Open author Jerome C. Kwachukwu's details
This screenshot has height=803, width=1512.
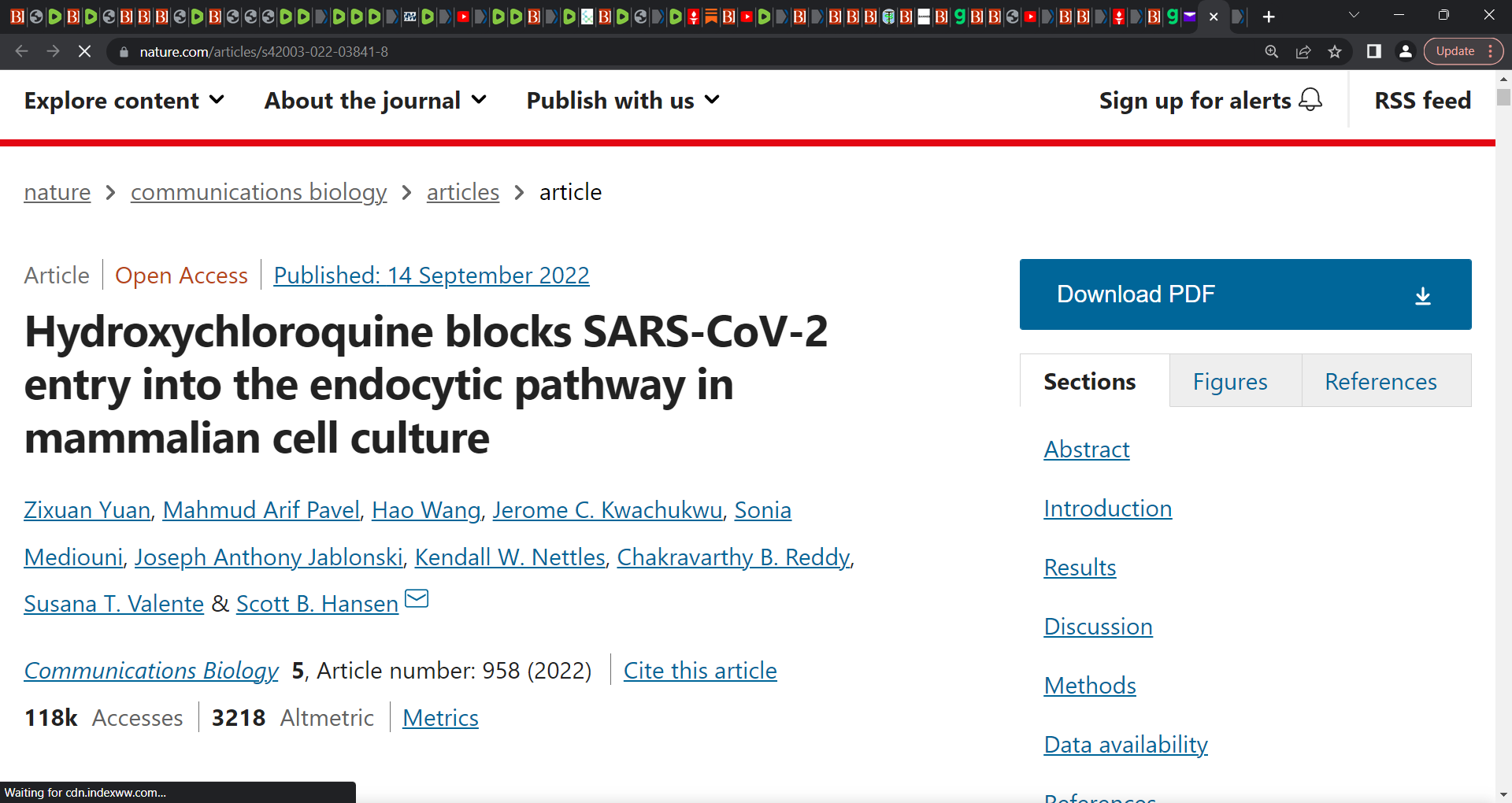[608, 510]
